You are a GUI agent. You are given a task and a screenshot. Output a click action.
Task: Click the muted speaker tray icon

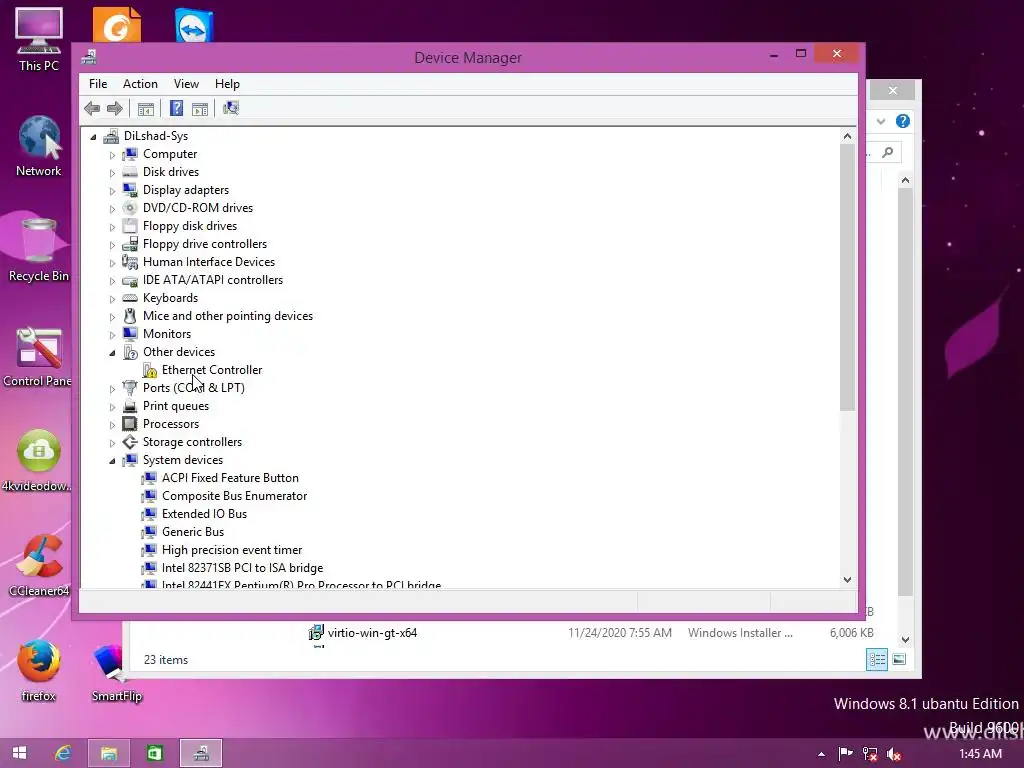894,754
